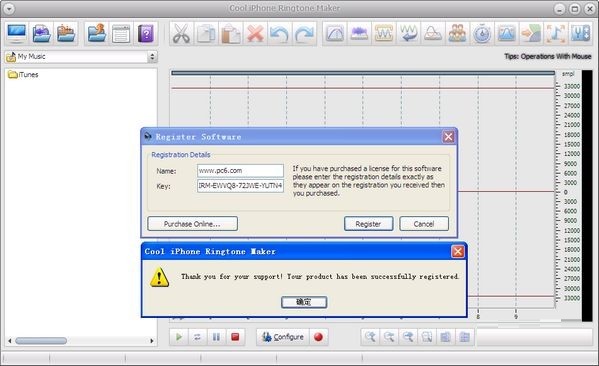This screenshot has width=599, height=366.
Task: Click the red X Delete icon
Action: [x=255, y=34]
